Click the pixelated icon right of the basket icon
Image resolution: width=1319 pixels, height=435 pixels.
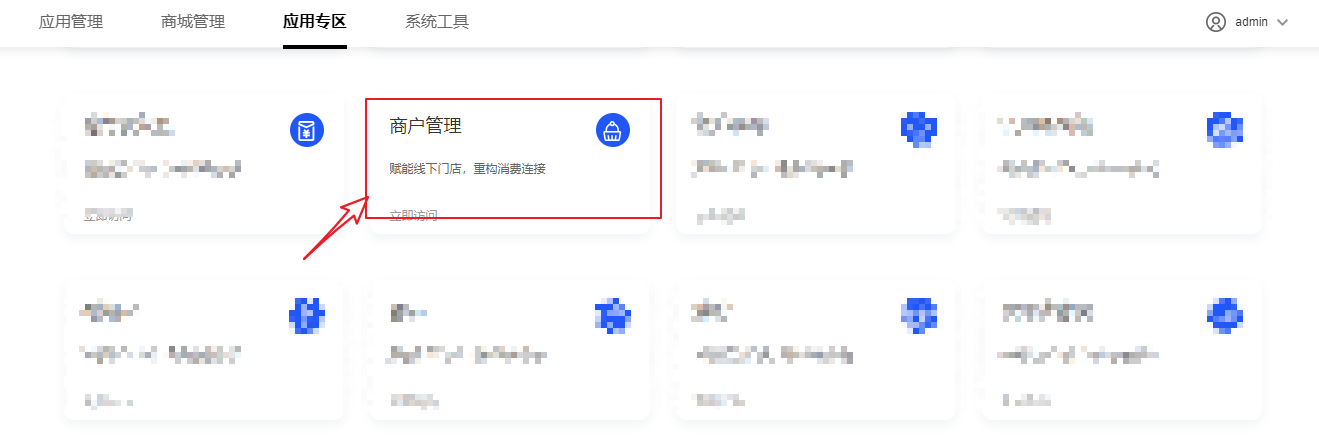pyautogui.click(x=919, y=129)
